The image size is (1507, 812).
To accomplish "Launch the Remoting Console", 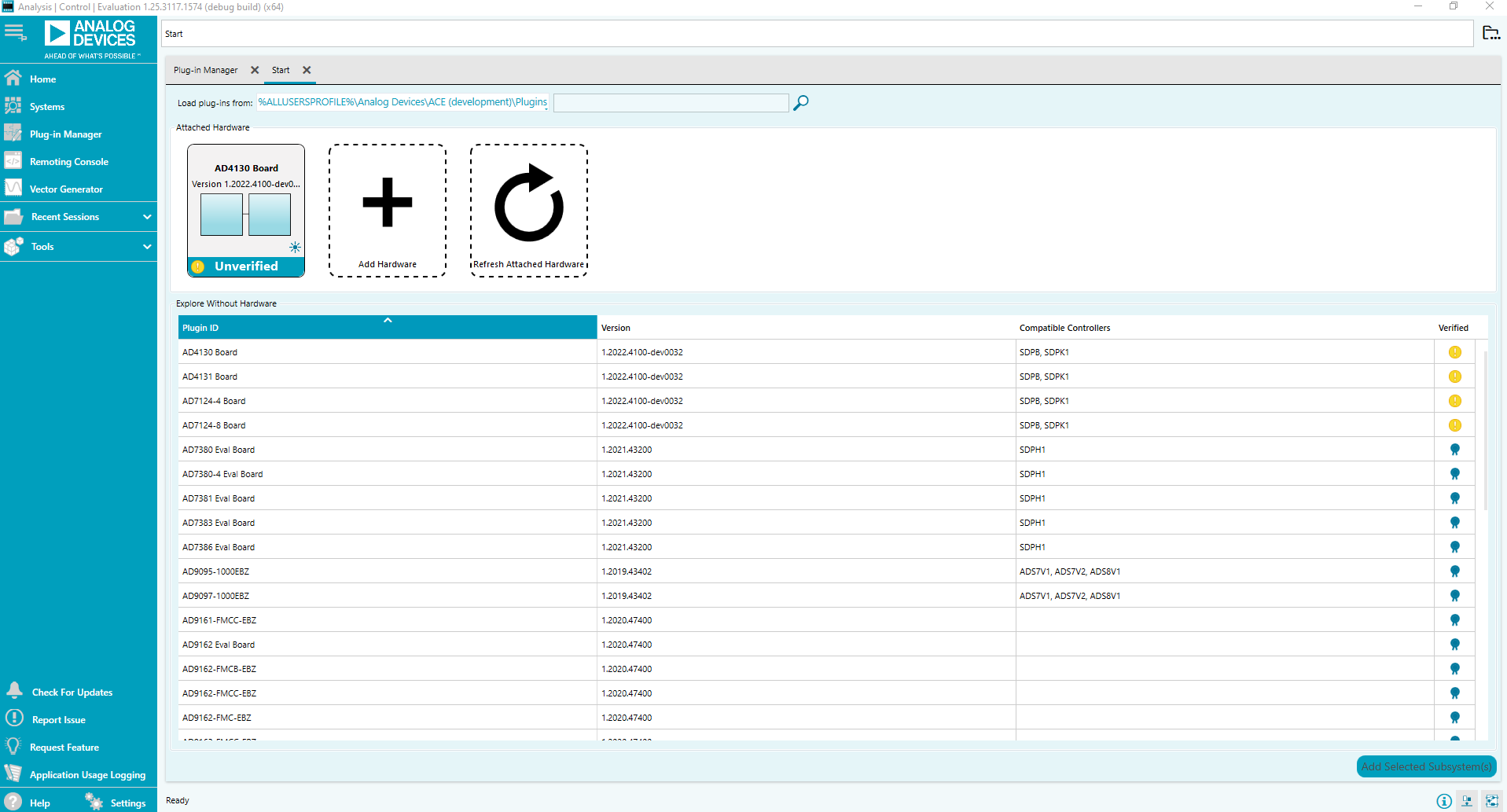I will (69, 162).
